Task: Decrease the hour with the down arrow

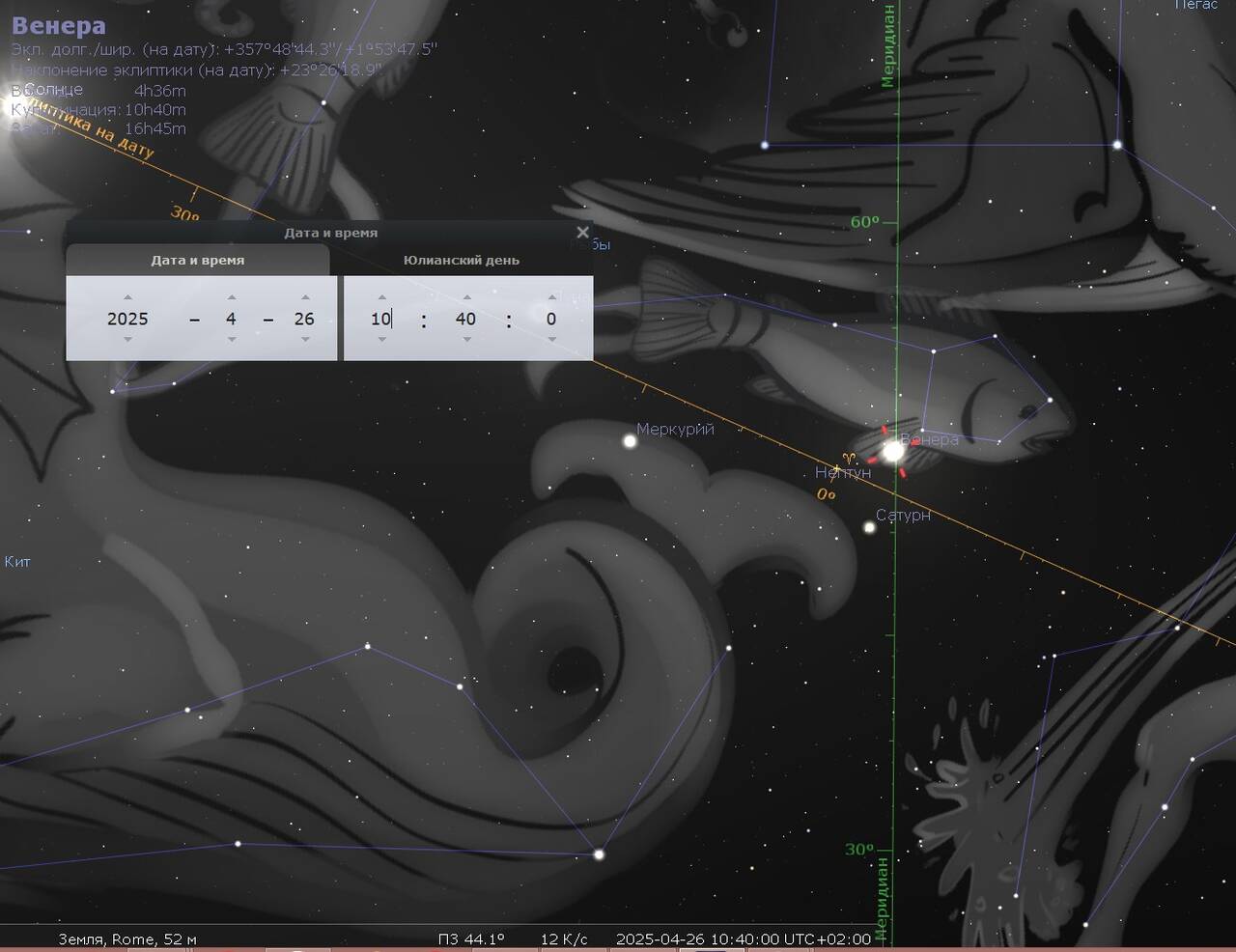Action: pyautogui.click(x=381, y=340)
